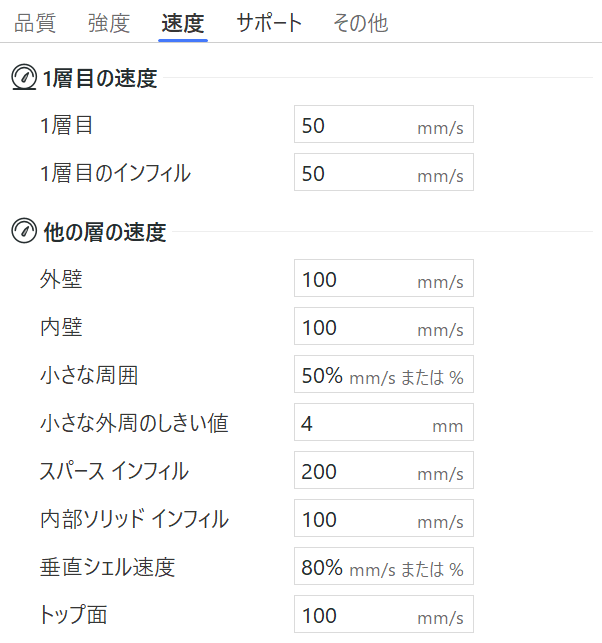Screen dimensions: 602x643
Task: Click the 1層目の速度 section header
Action: pos(99,79)
